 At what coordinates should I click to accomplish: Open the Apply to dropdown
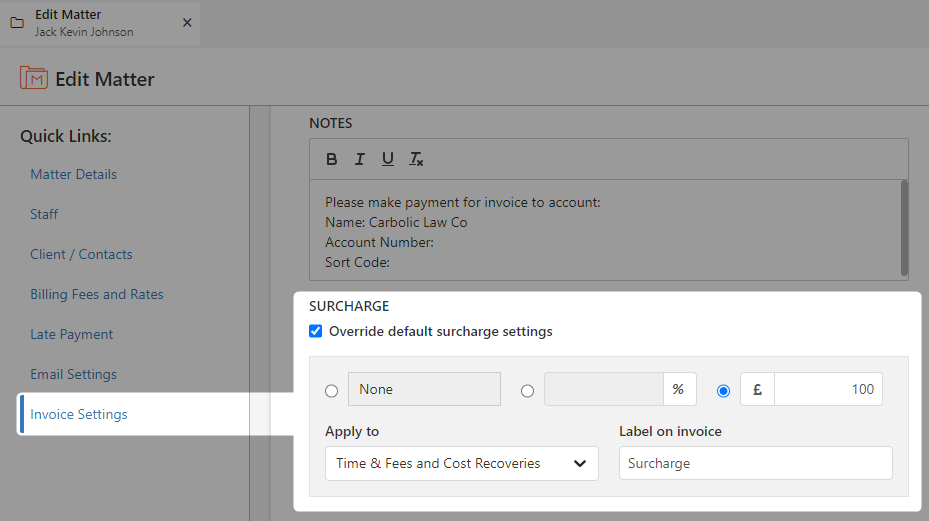(462, 464)
